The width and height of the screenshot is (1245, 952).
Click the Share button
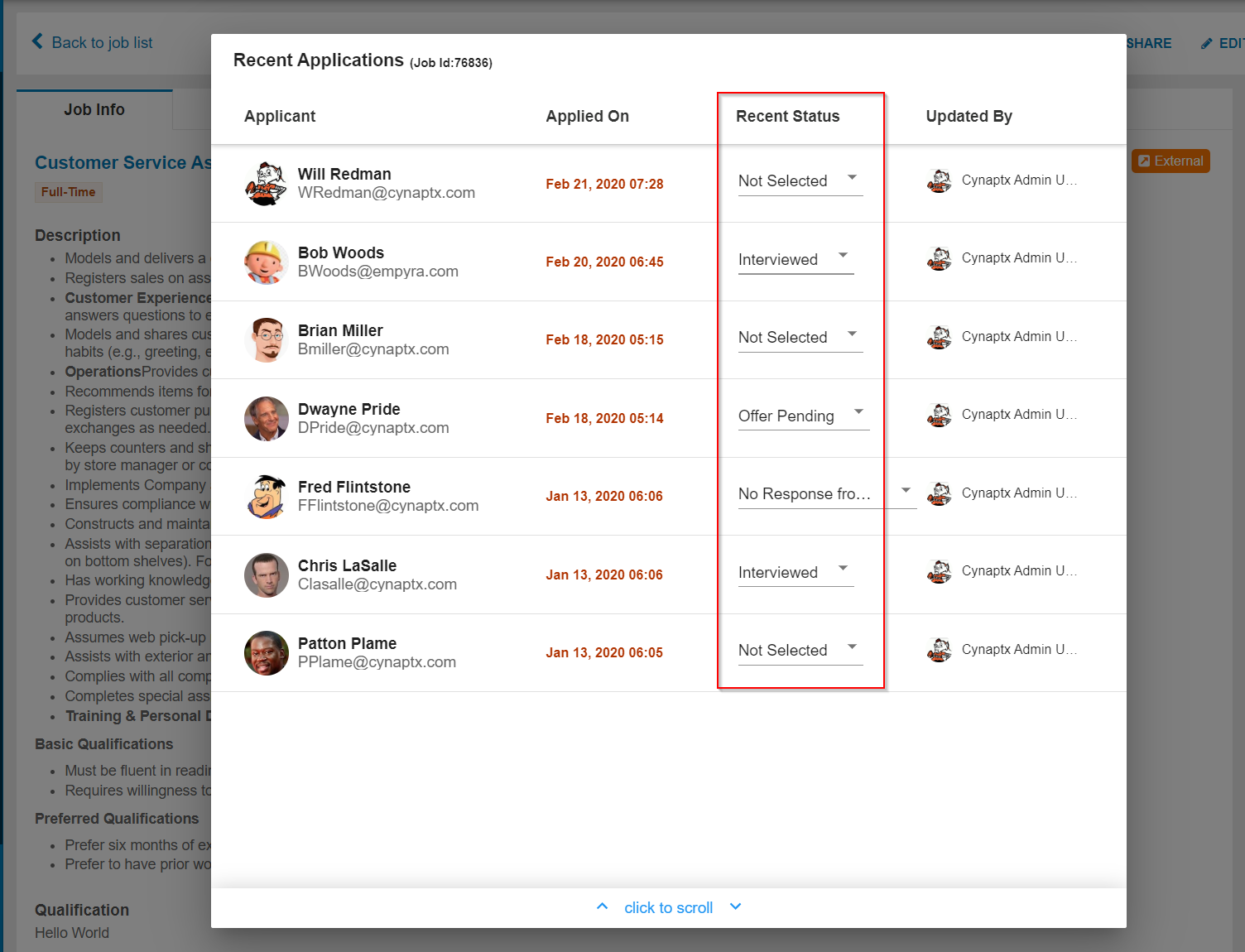[x=1148, y=43]
